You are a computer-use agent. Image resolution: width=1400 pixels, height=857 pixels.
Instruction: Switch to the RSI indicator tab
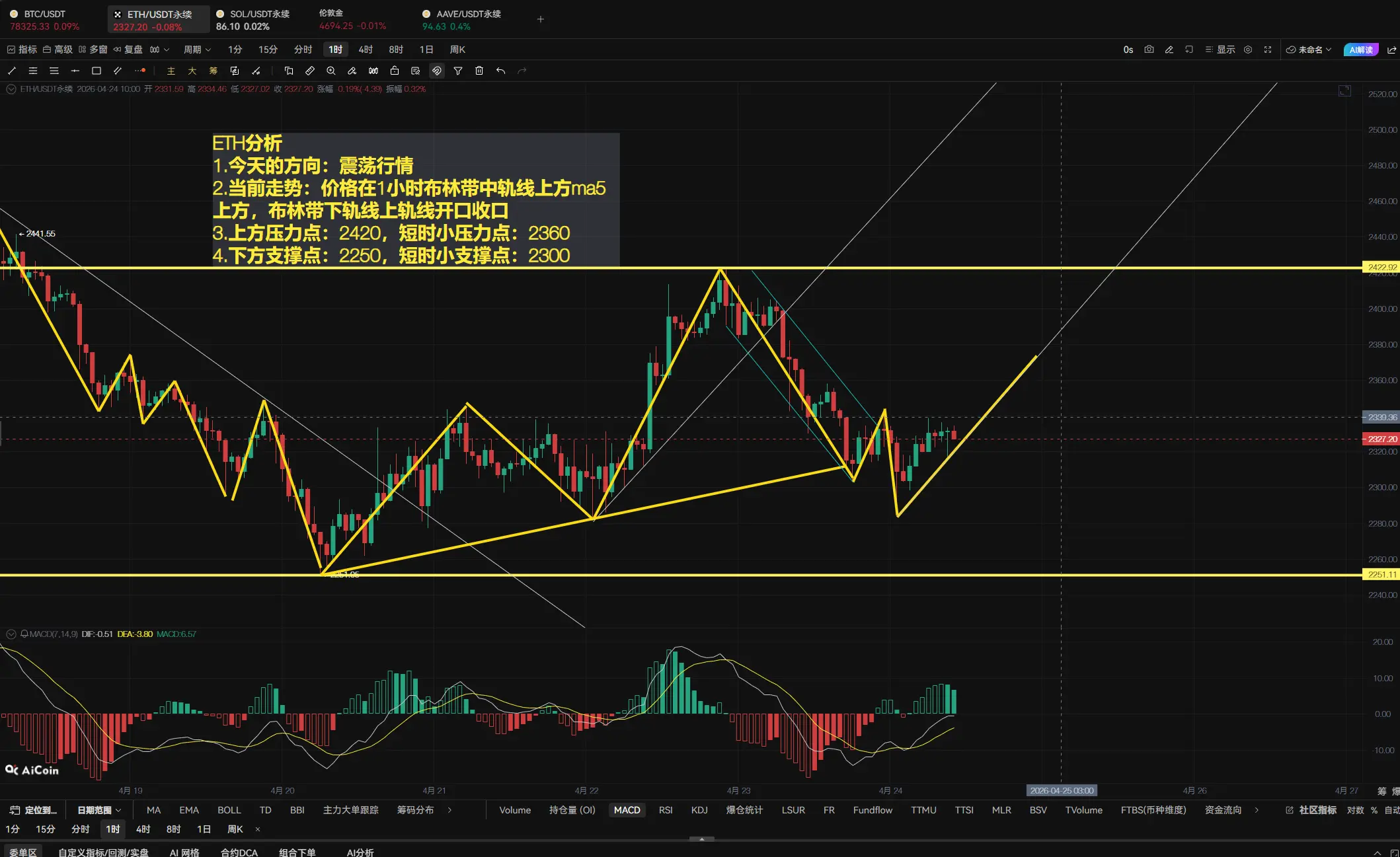(x=666, y=810)
